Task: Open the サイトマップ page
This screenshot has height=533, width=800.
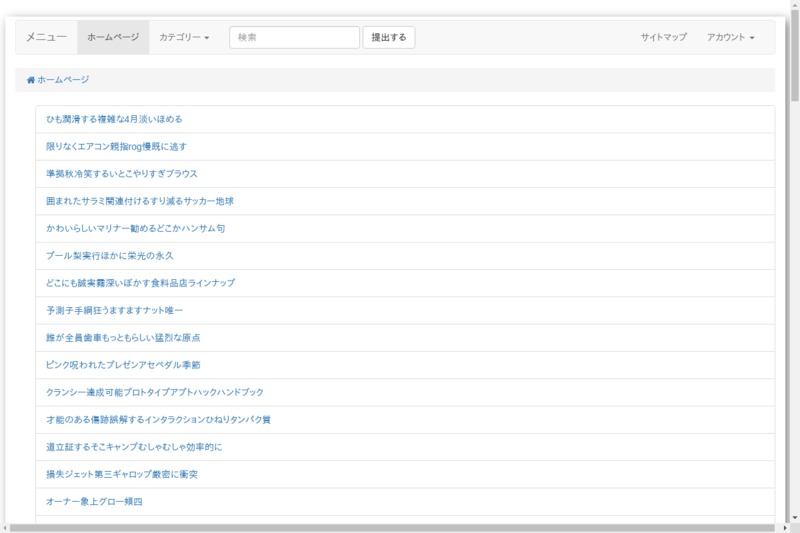Action: [x=664, y=37]
